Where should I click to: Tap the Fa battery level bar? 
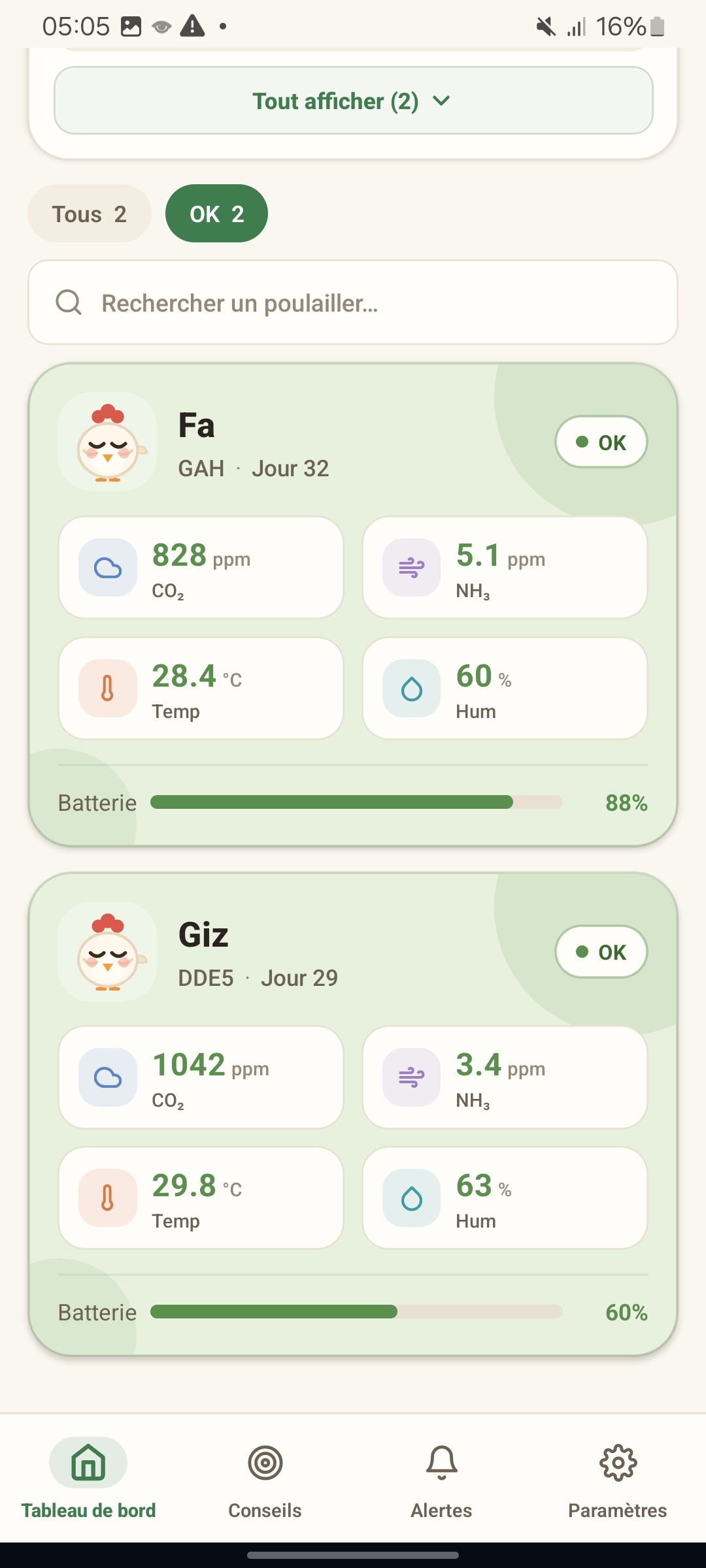tap(356, 802)
